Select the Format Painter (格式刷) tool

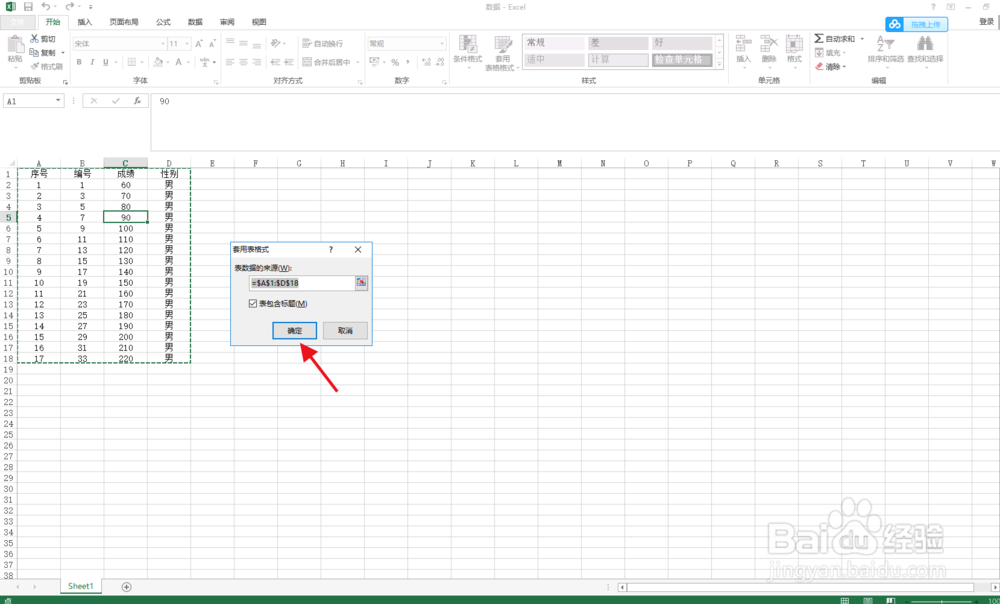[46, 66]
